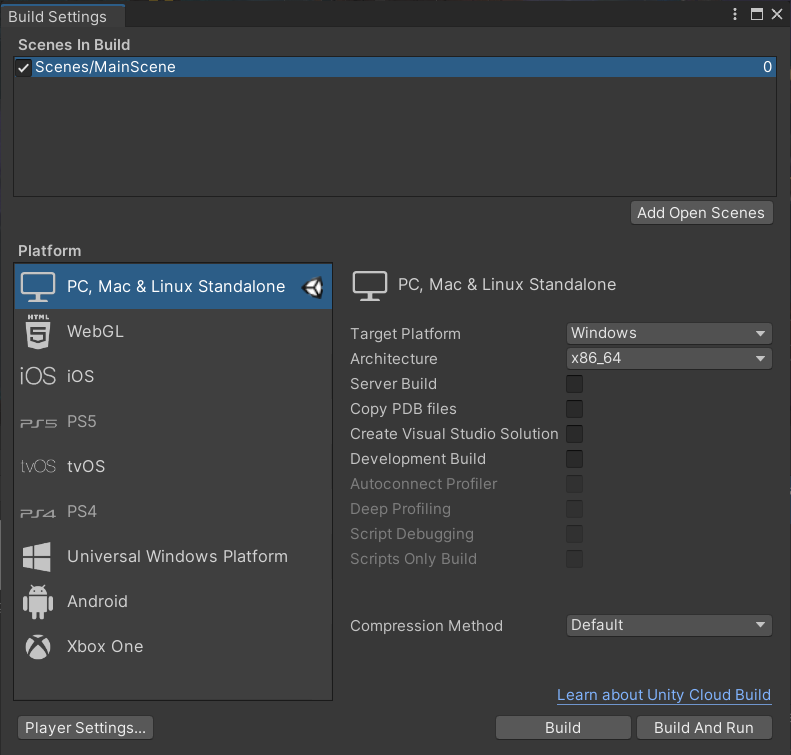Click the Windows logo icon for UWP
This screenshot has width=791, height=755.
[37, 557]
